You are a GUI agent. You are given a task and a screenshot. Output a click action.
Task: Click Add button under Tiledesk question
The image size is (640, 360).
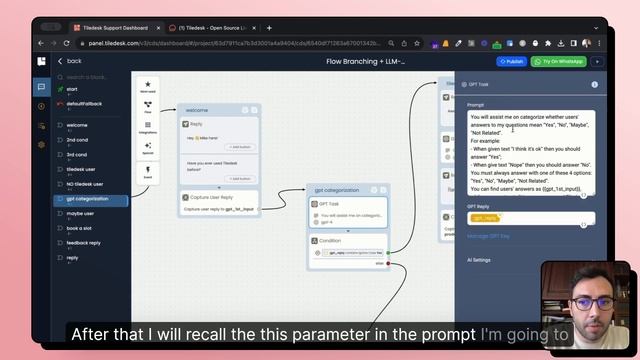pos(240,179)
